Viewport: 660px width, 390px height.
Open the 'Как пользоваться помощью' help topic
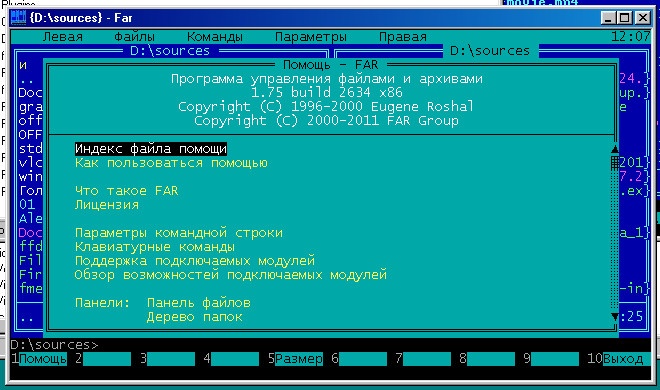click(171, 163)
